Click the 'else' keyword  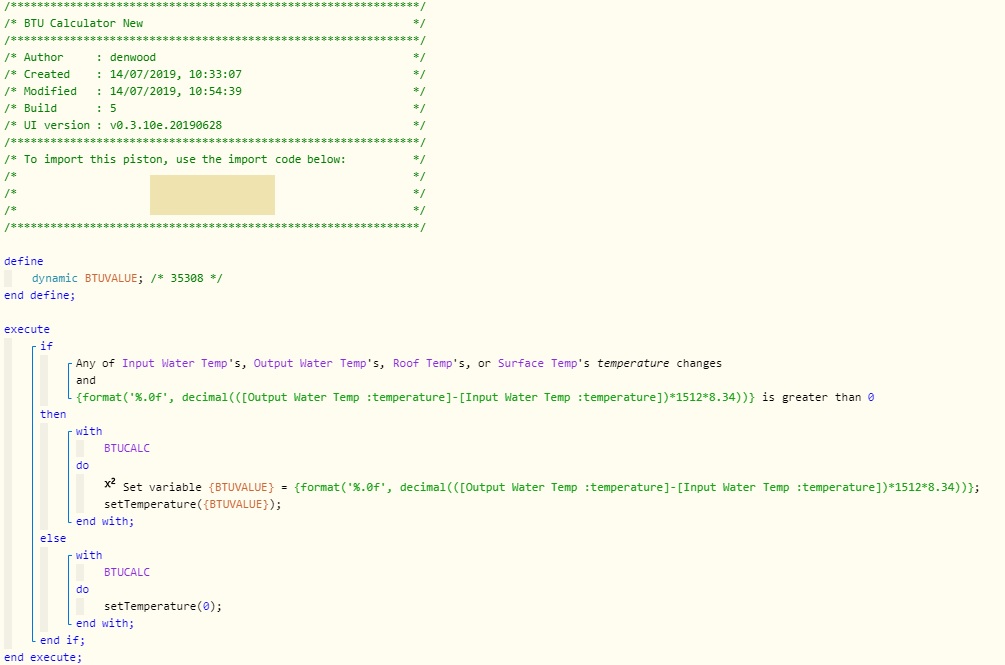[53, 538]
